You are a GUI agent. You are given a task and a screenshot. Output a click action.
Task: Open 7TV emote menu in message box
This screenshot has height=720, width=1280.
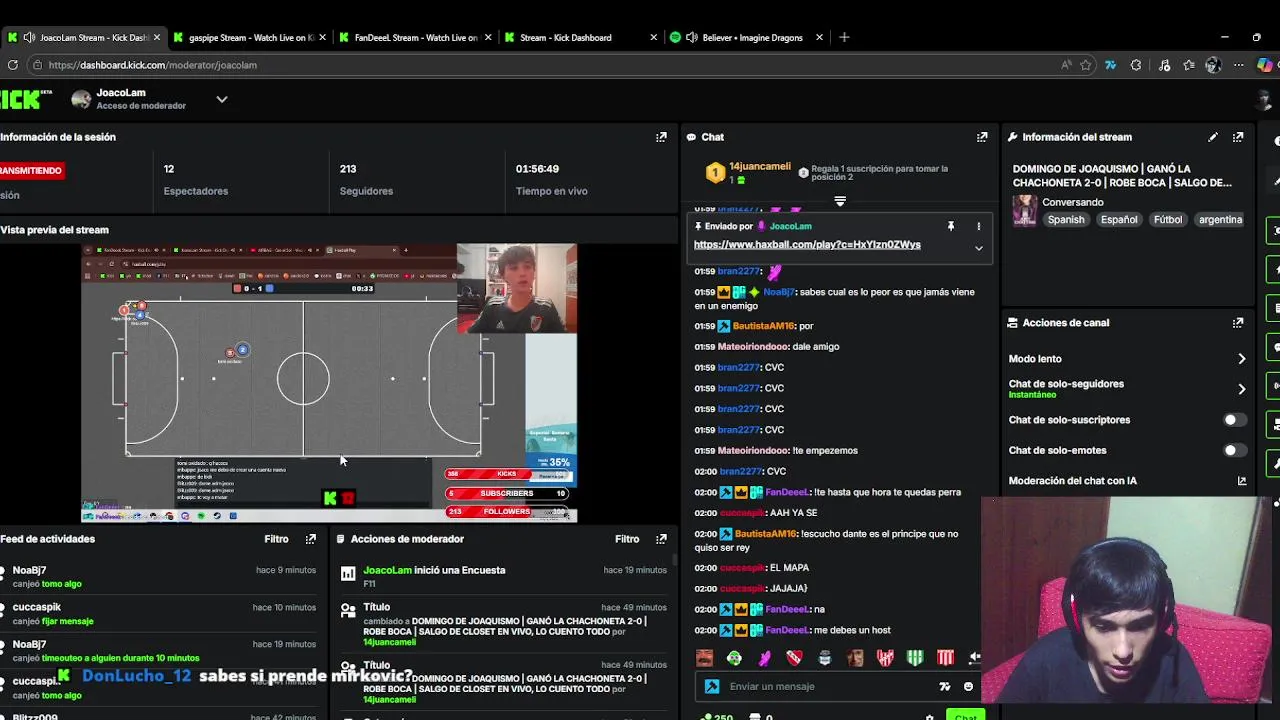pos(944,687)
